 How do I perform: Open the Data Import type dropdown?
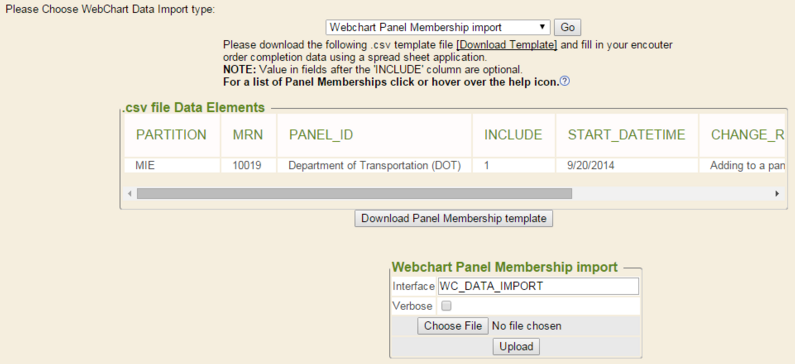coord(438,27)
